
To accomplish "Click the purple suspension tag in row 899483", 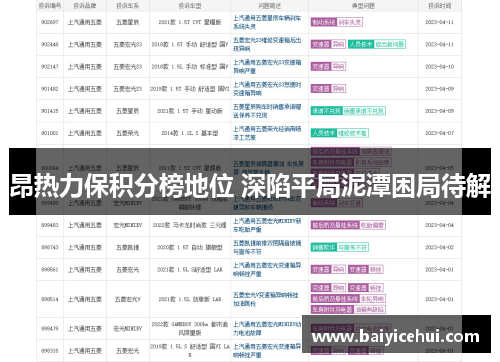I will [335, 225].
